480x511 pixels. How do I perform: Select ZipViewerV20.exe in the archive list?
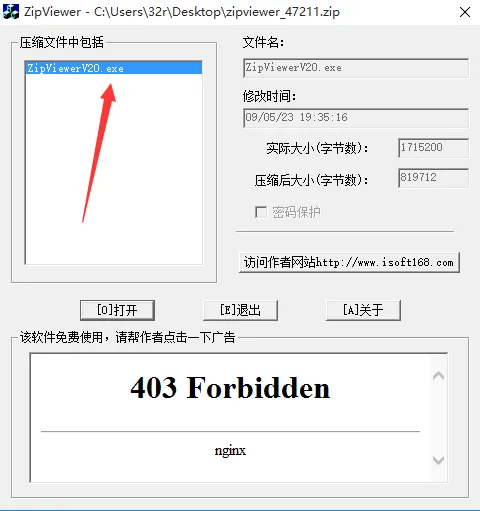(114, 68)
